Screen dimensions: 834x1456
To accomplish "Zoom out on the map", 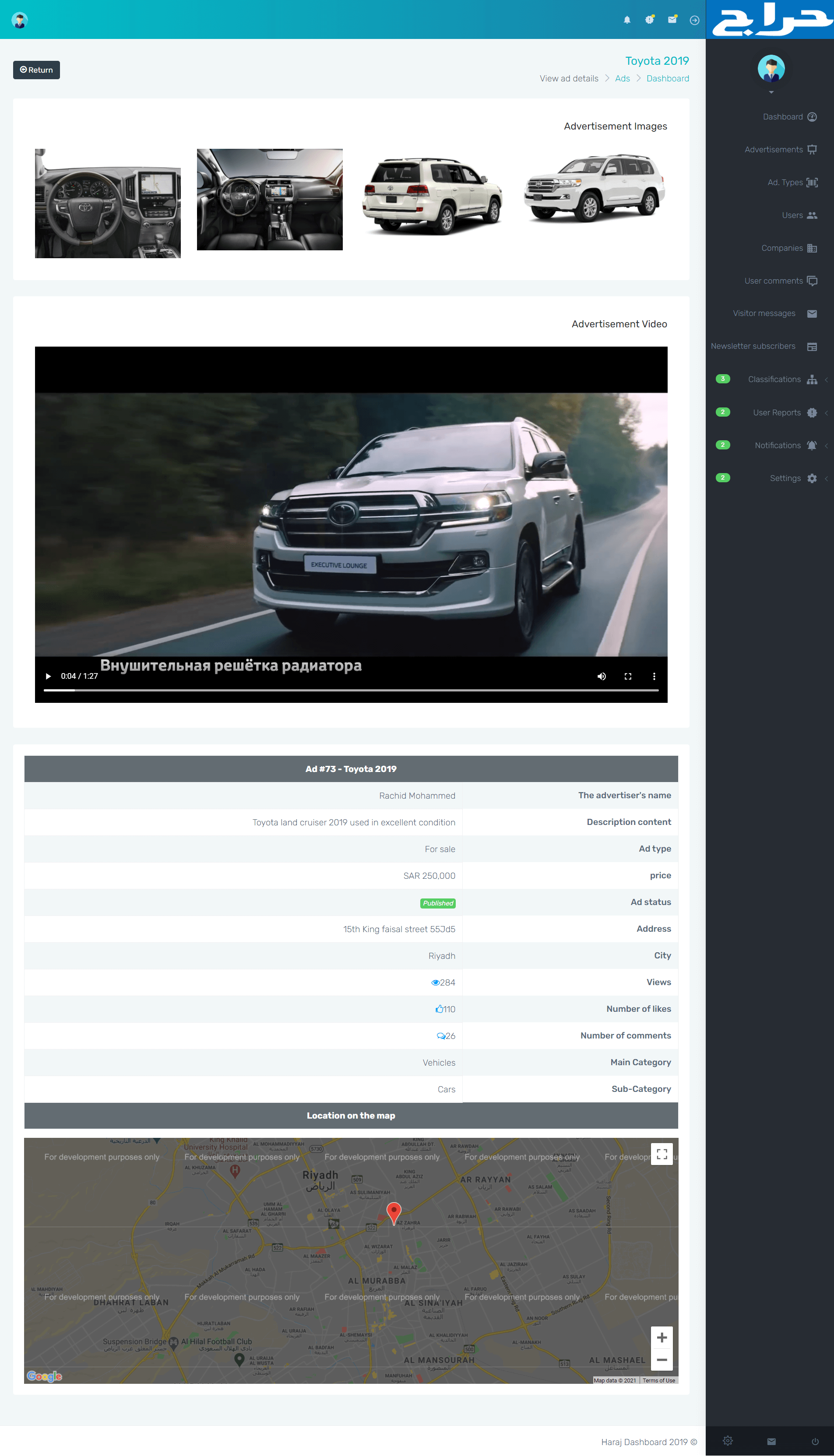I will (662, 1359).
